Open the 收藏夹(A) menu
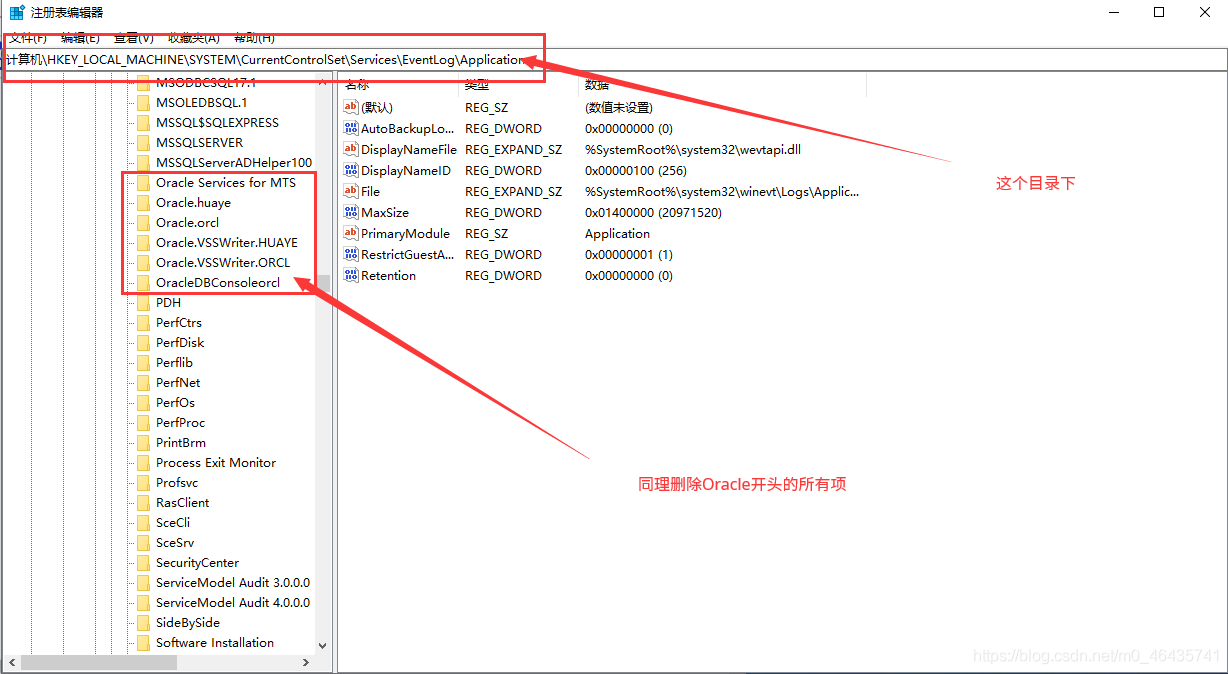 point(193,38)
